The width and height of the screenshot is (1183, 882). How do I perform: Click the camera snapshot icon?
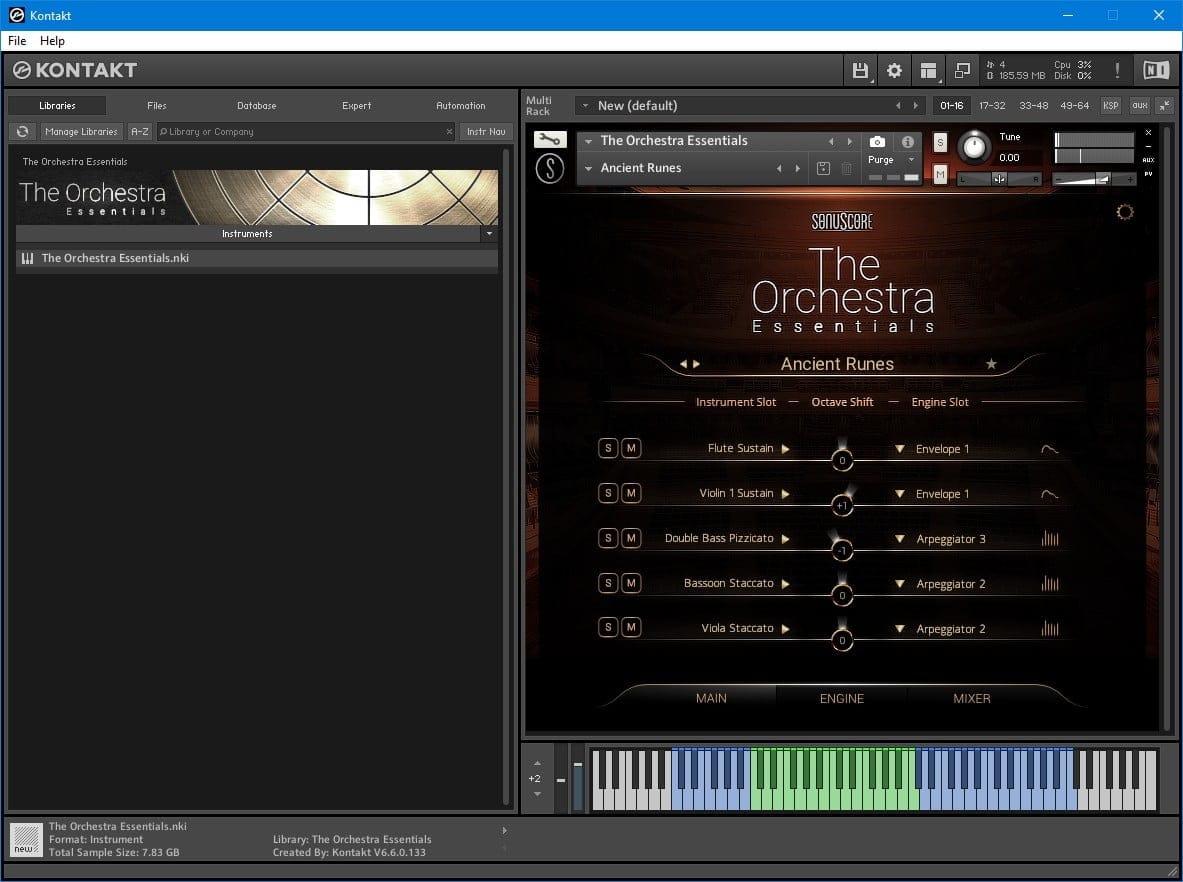[877, 142]
